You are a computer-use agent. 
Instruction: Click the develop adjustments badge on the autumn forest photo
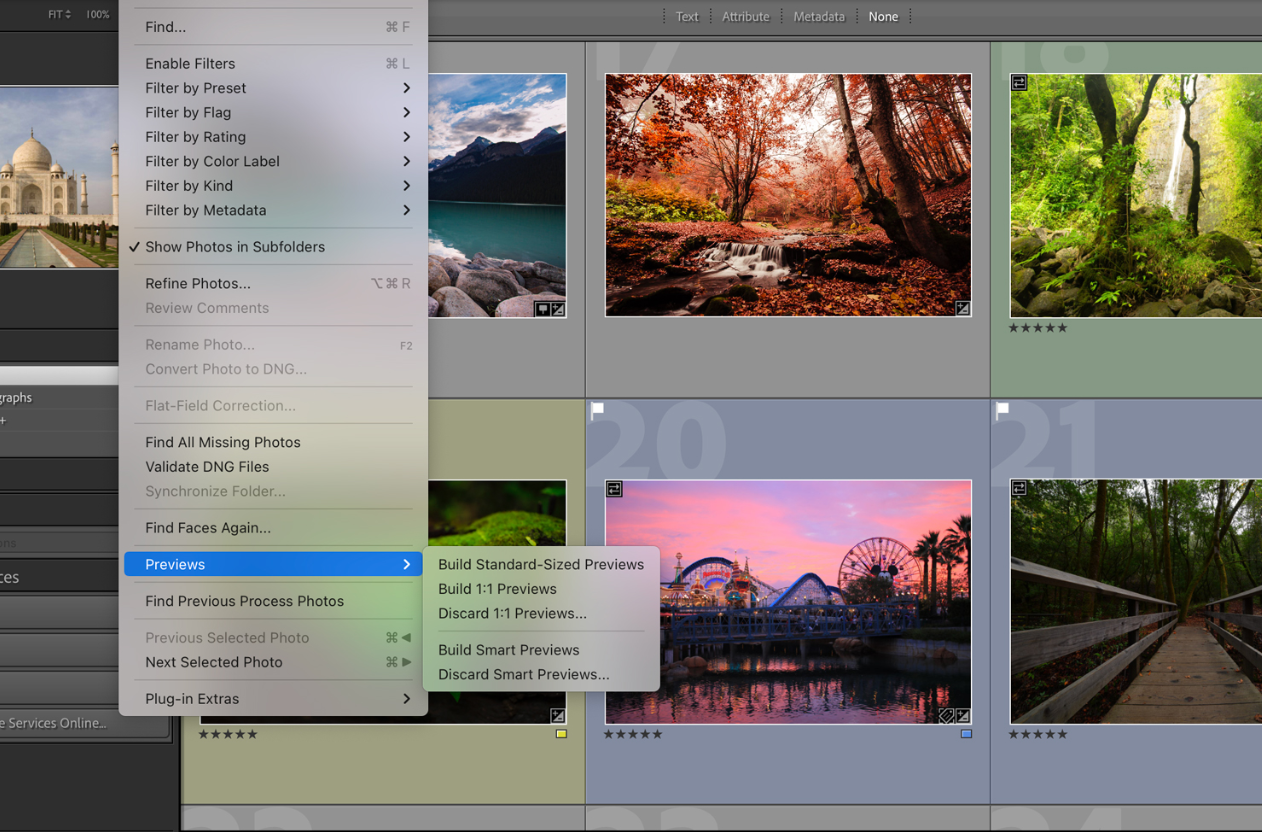click(963, 310)
